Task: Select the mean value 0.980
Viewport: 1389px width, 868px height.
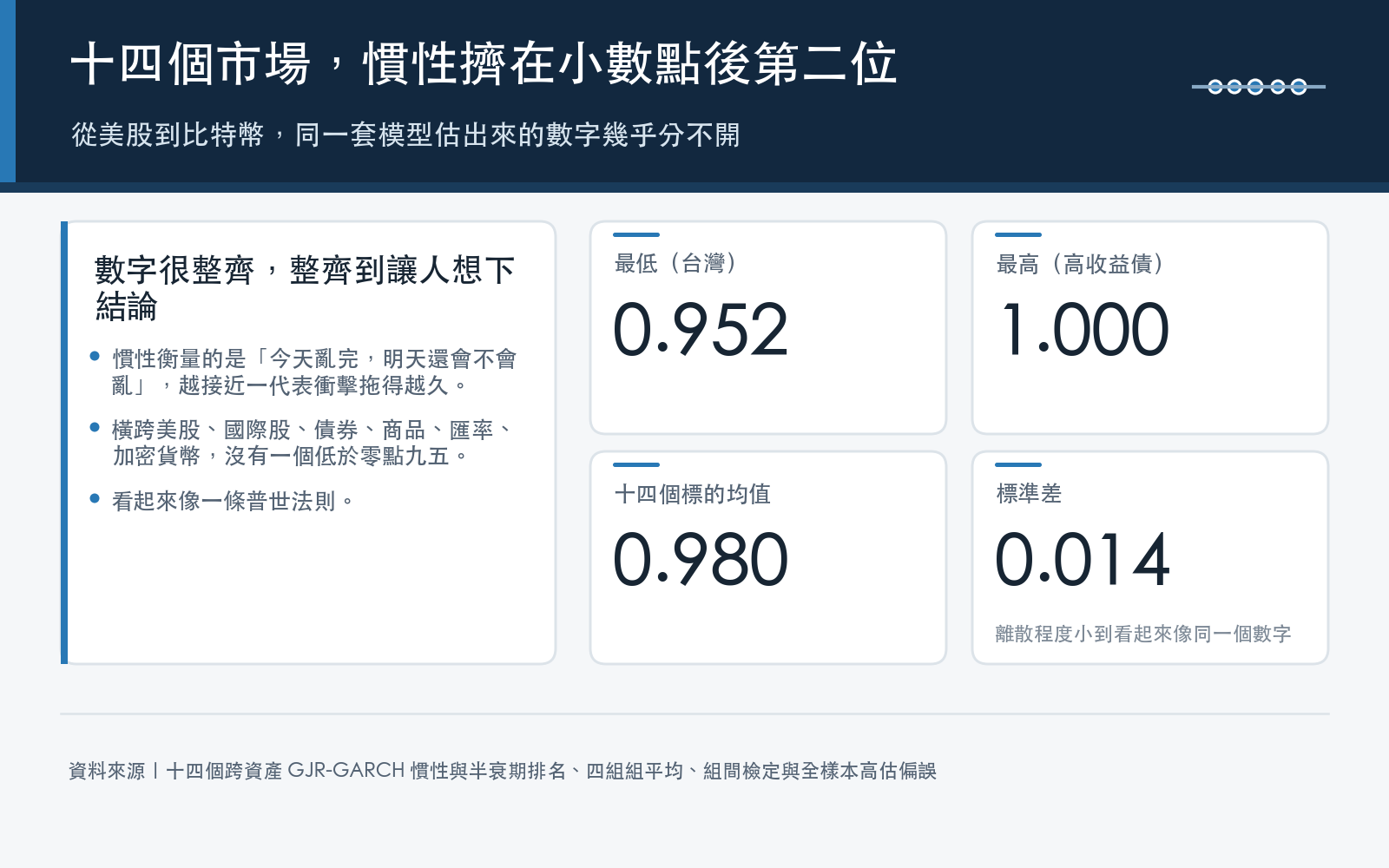Action: (x=701, y=560)
